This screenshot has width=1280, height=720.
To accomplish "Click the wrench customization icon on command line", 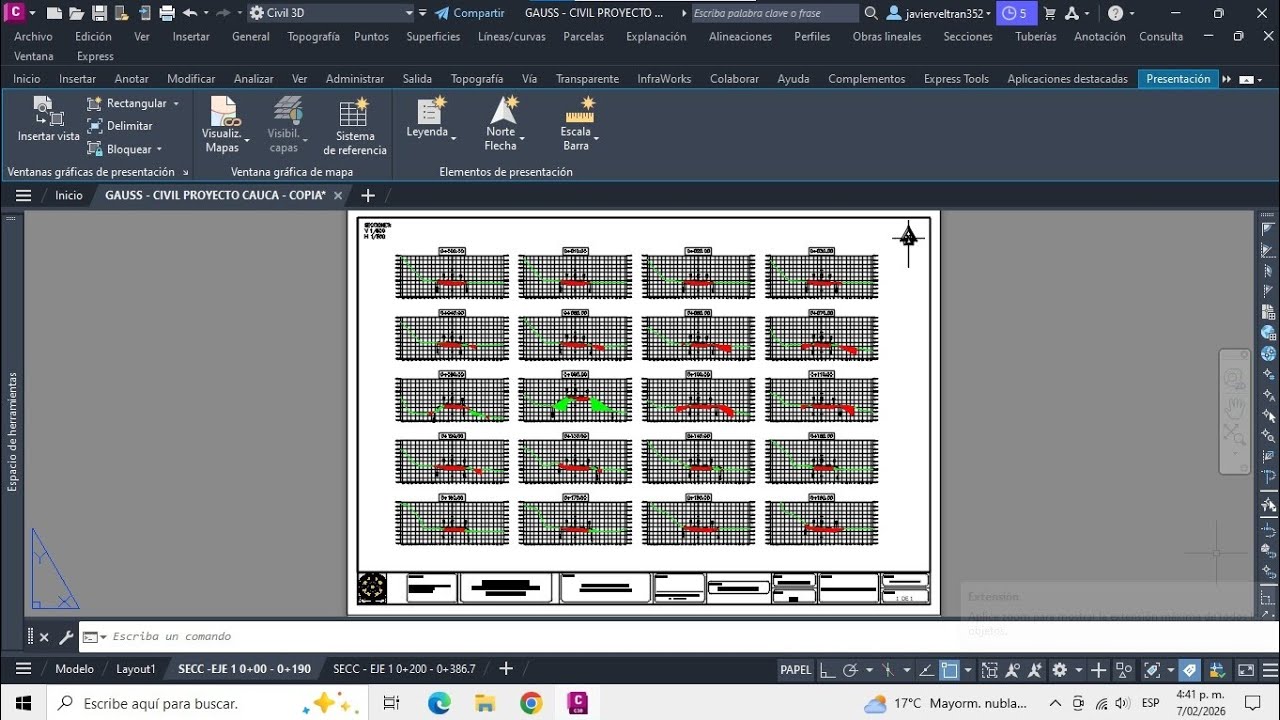I will [66, 636].
